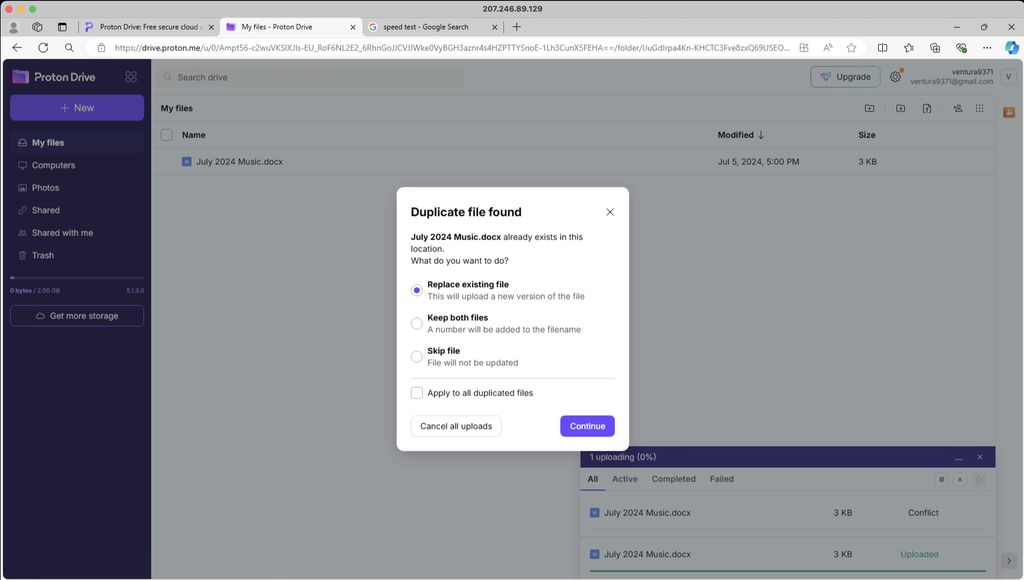Close the Duplicate file found dialog
Viewport: 1024px width, 580px height.
pyautogui.click(x=610, y=212)
